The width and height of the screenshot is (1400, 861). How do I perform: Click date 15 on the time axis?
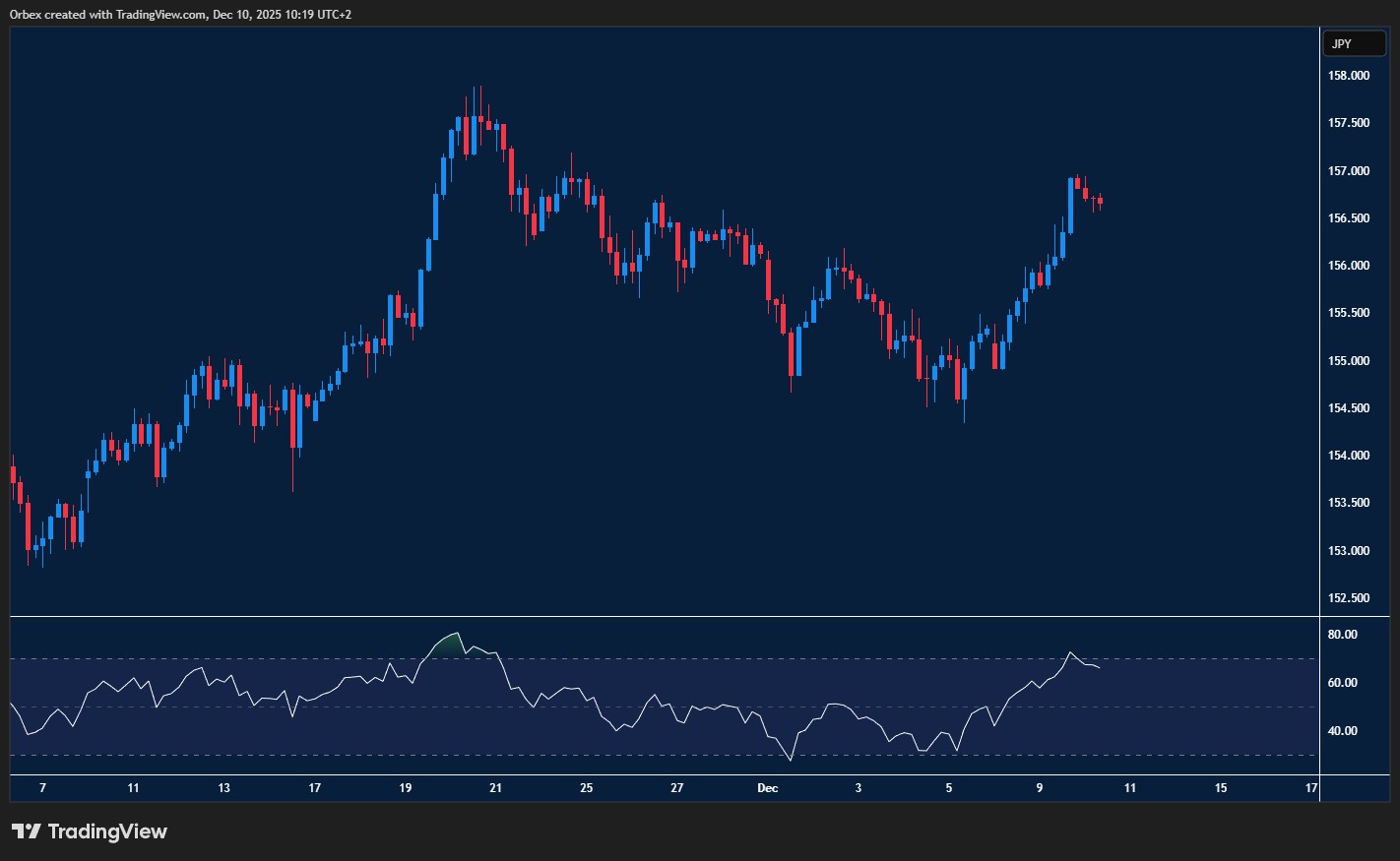coord(1221,788)
